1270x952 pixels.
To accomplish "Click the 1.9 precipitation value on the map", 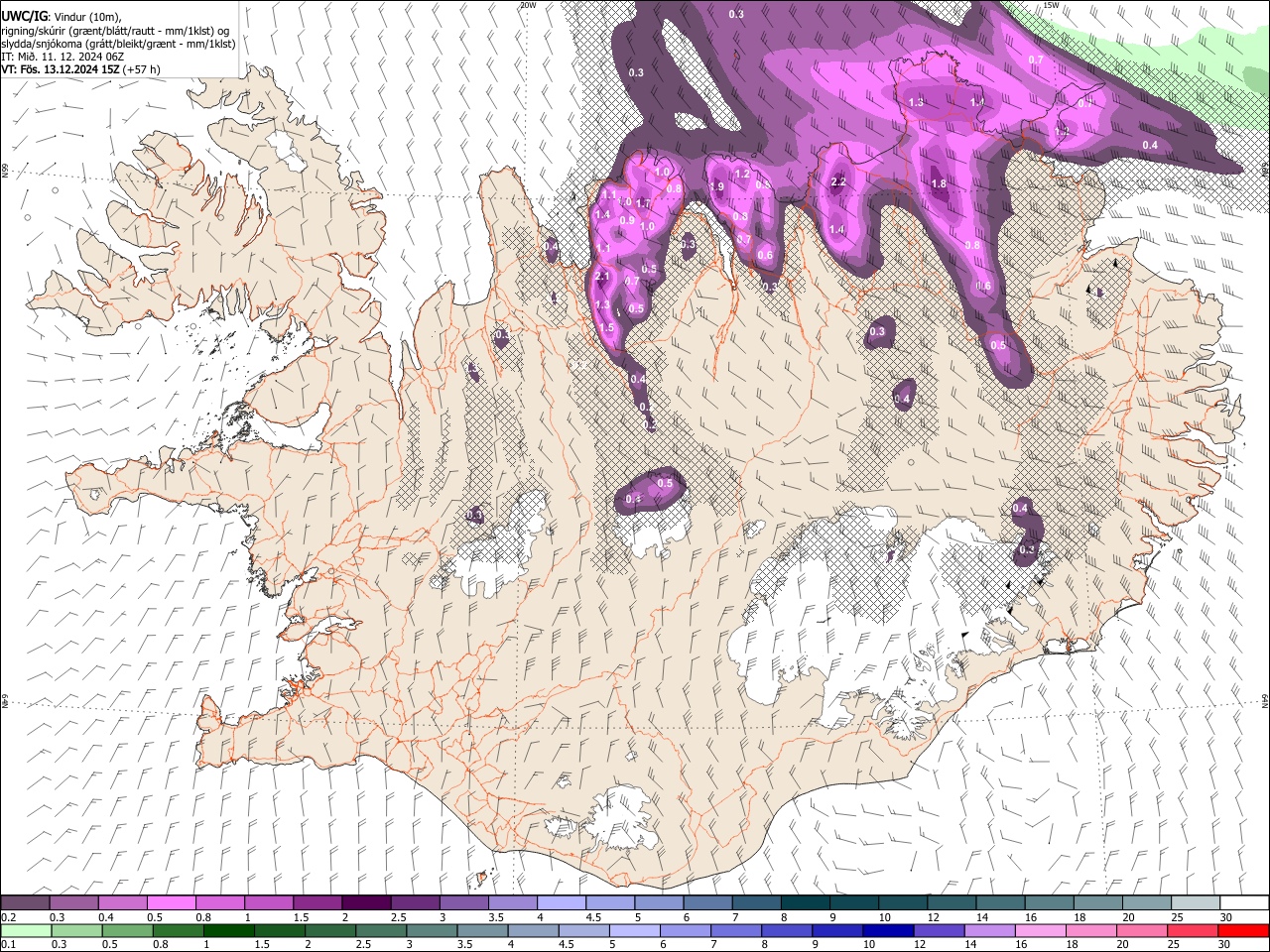I will point(716,186).
